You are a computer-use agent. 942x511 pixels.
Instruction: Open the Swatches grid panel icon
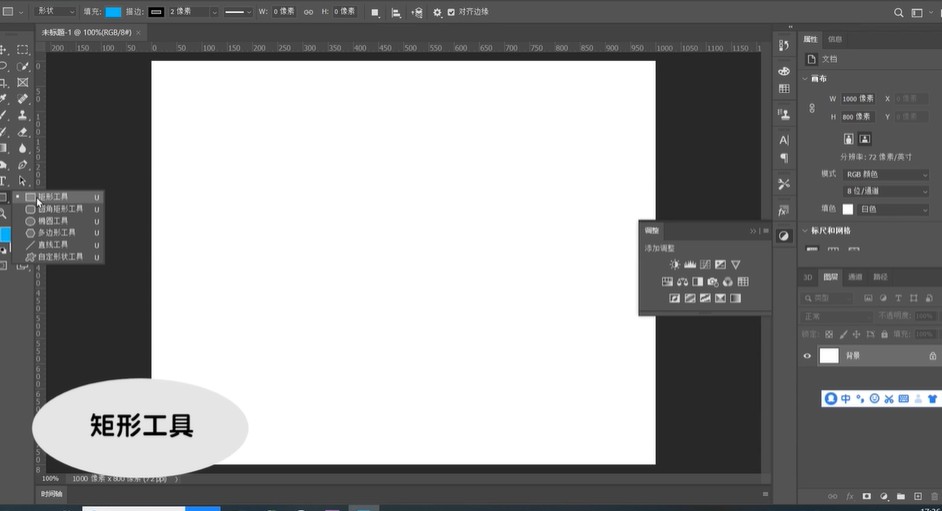[784, 89]
